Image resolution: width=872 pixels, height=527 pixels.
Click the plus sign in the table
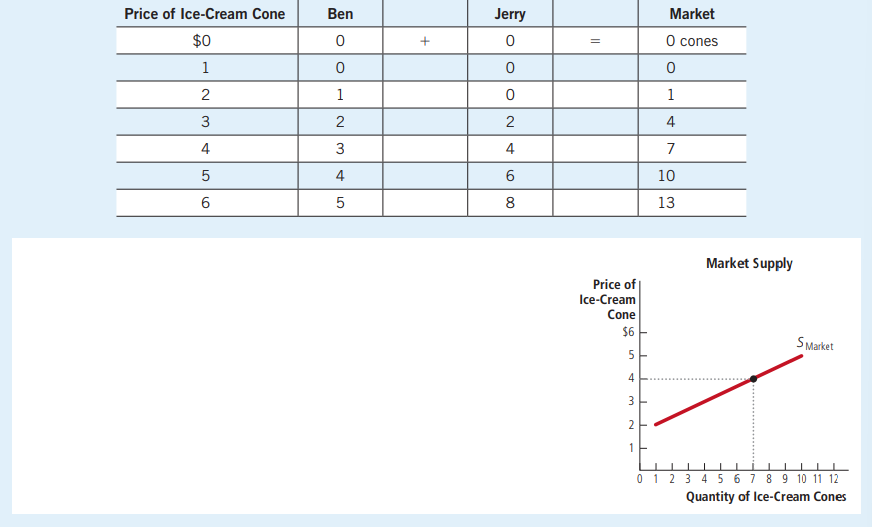425,42
